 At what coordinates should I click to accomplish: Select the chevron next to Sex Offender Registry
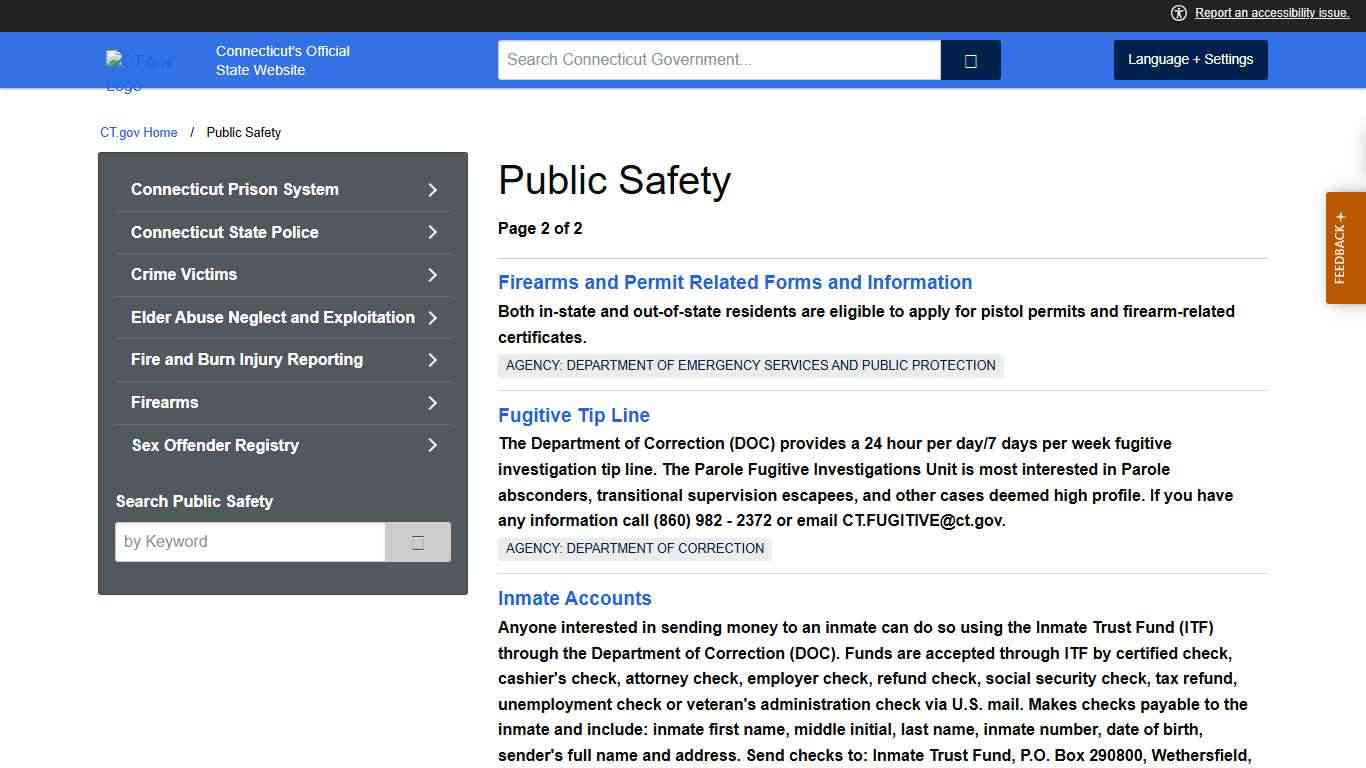click(432, 445)
